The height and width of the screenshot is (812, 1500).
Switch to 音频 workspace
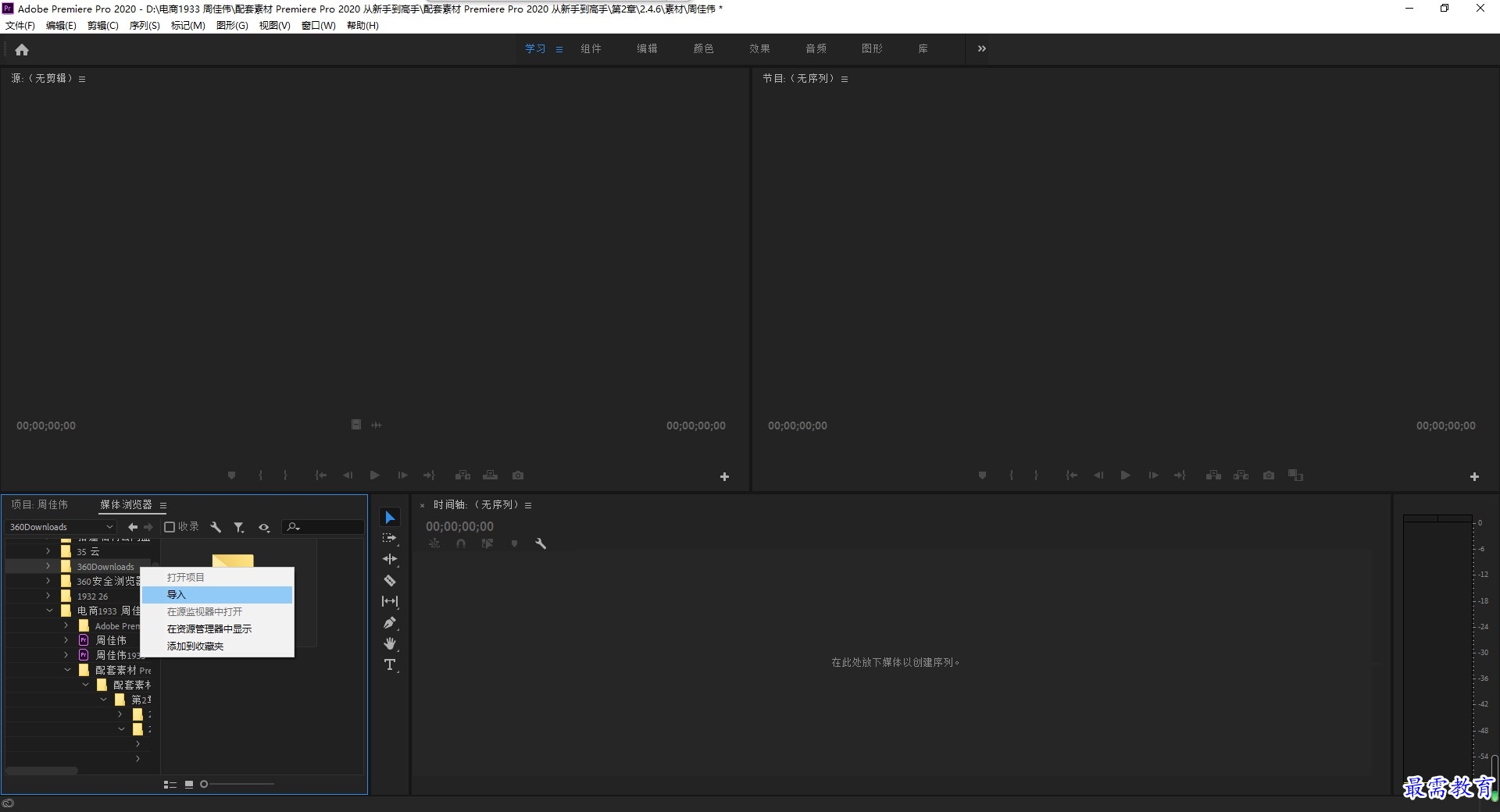tap(816, 48)
